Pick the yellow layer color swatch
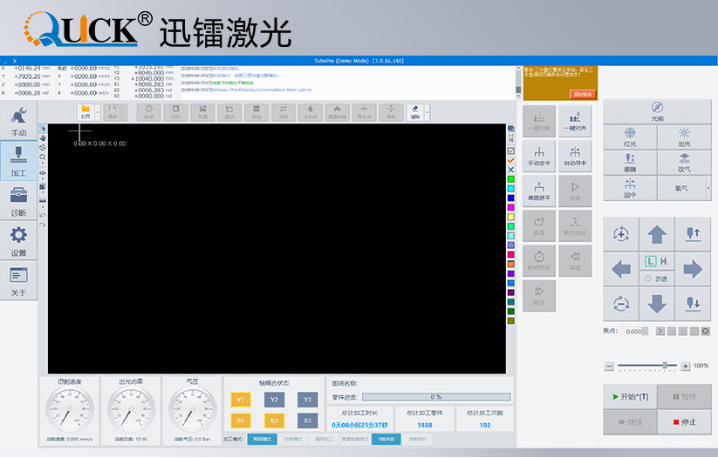 [x=511, y=216]
